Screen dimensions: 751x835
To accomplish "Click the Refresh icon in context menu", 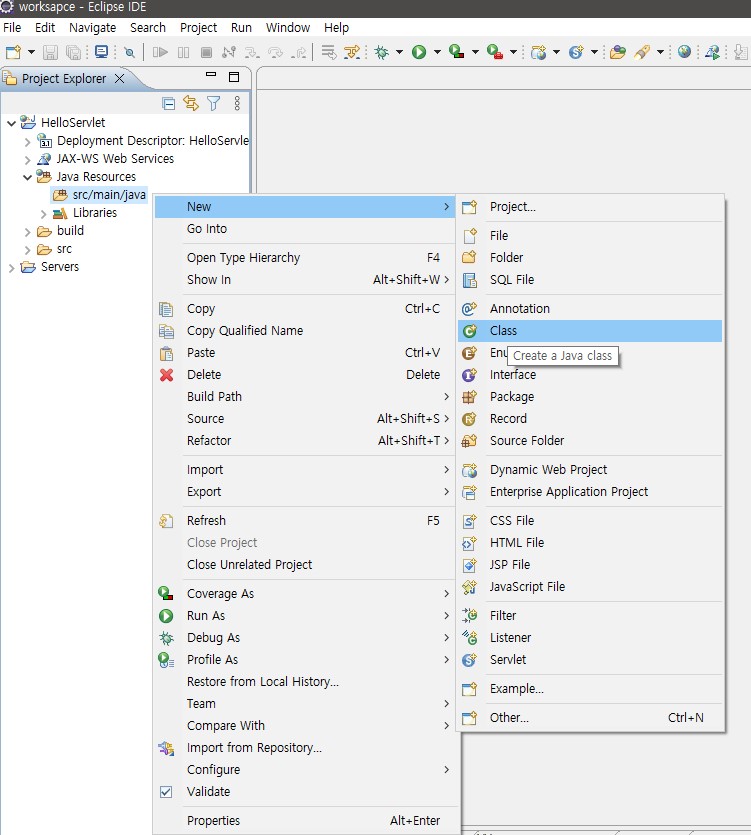I will (x=166, y=521).
